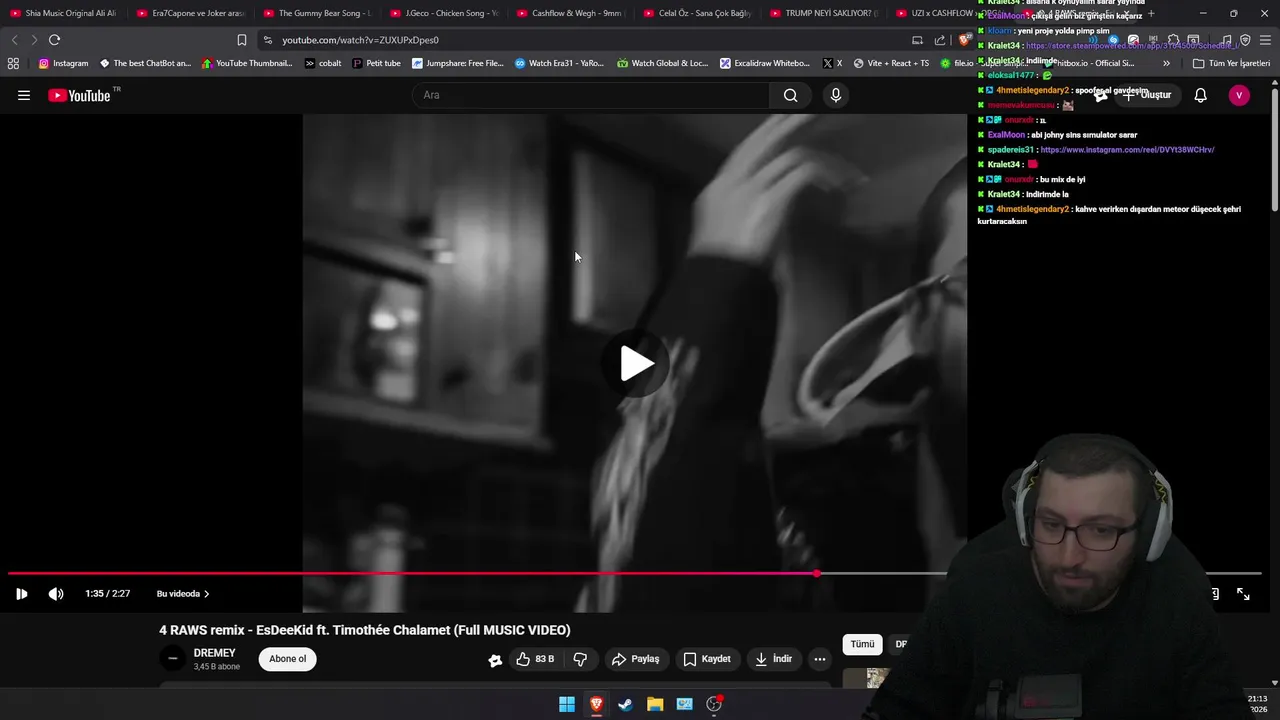Switch to Shia Music Original Ali Ali tab
The width and height of the screenshot is (1280, 720).
tap(63, 13)
